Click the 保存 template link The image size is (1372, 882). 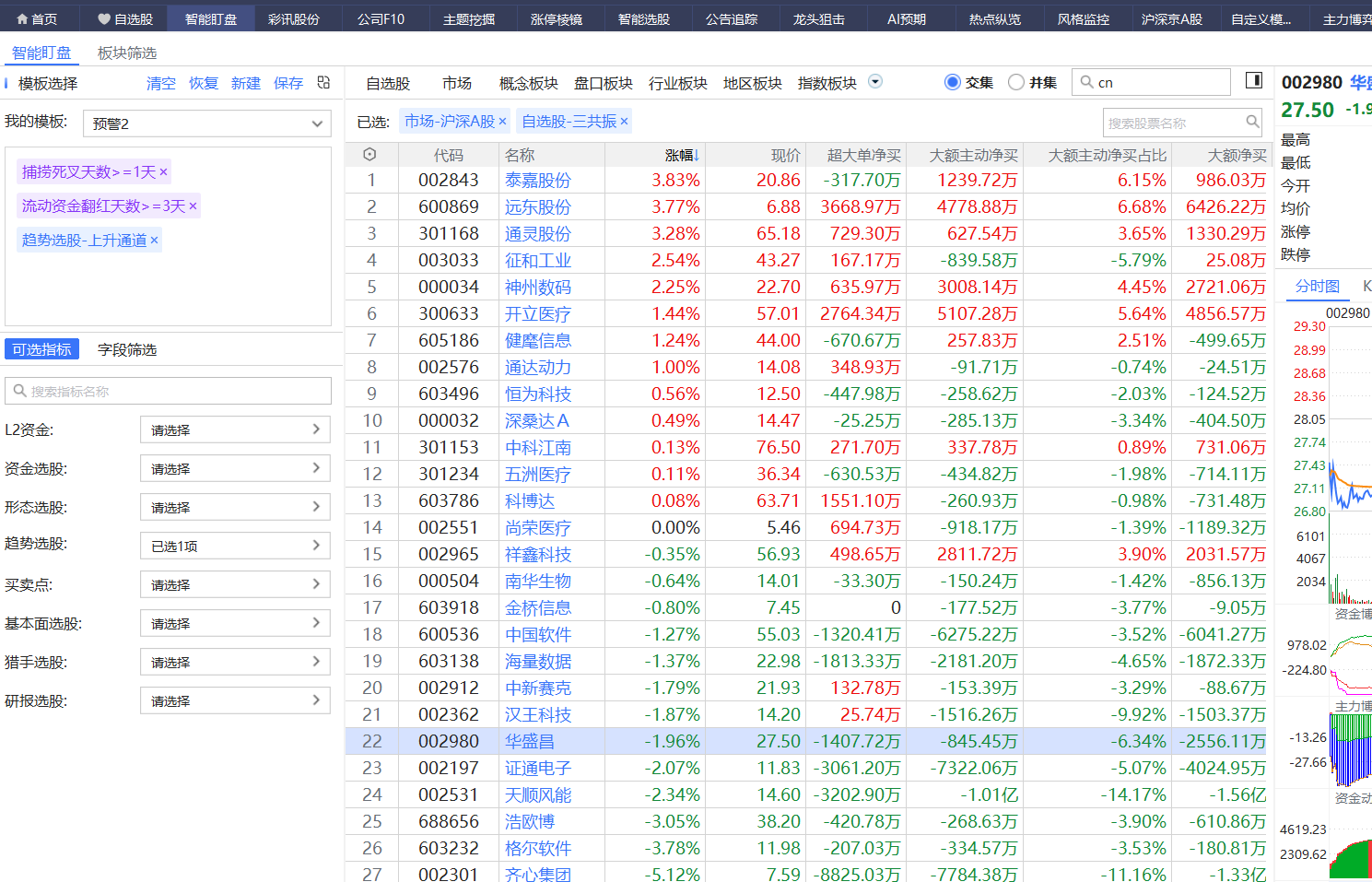(288, 83)
